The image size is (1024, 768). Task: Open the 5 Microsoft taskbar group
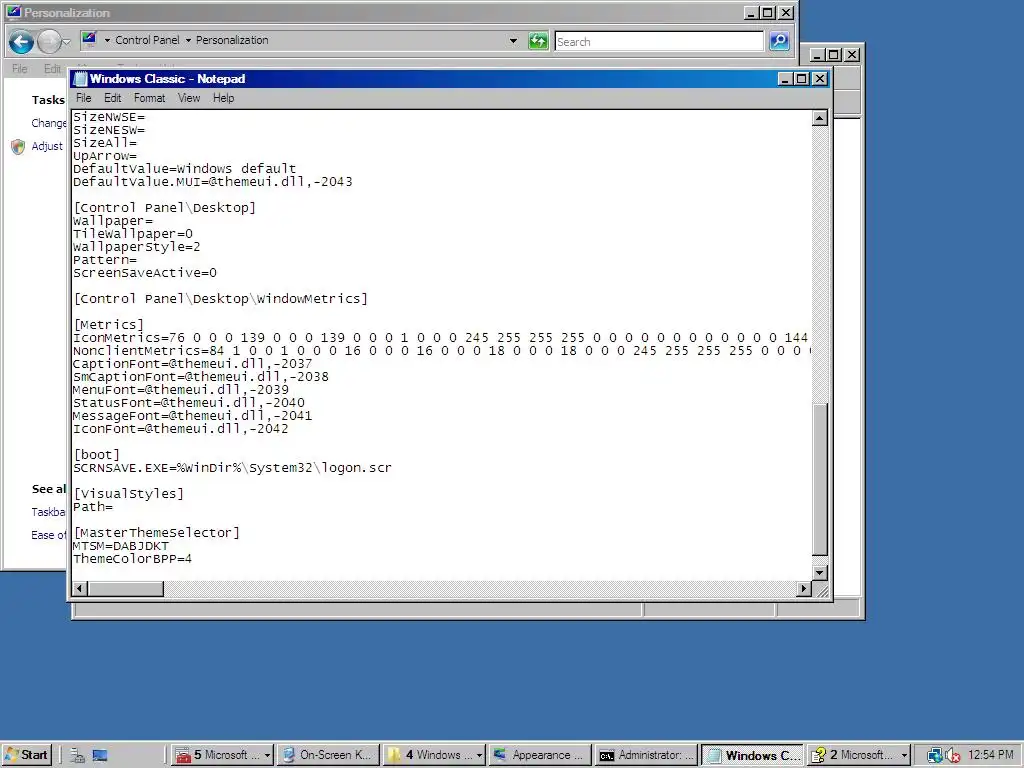coord(223,755)
